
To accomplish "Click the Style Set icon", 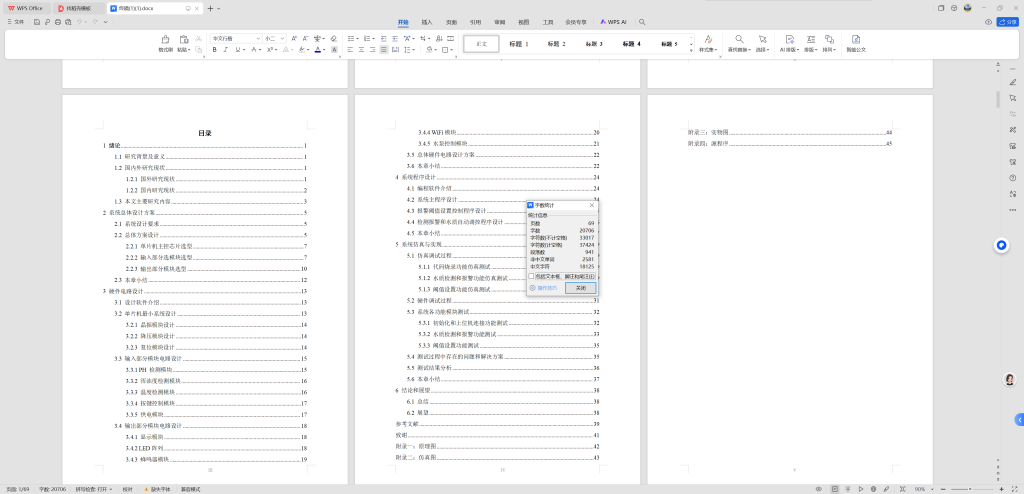I will click(x=708, y=40).
